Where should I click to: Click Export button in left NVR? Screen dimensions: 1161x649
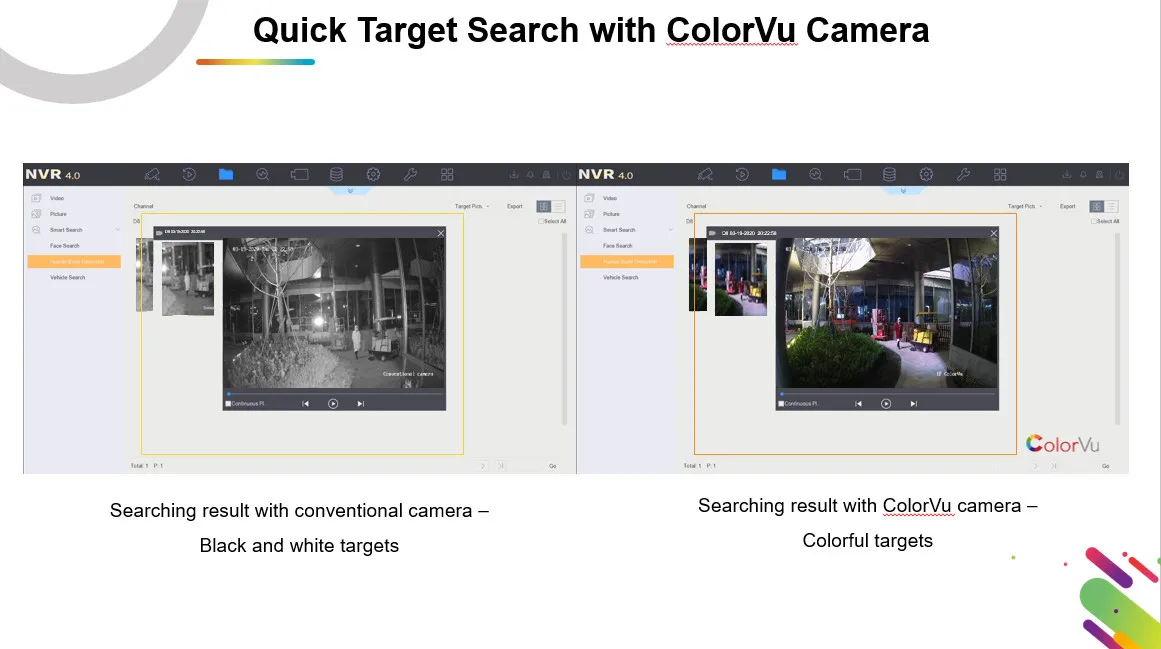pos(515,206)
